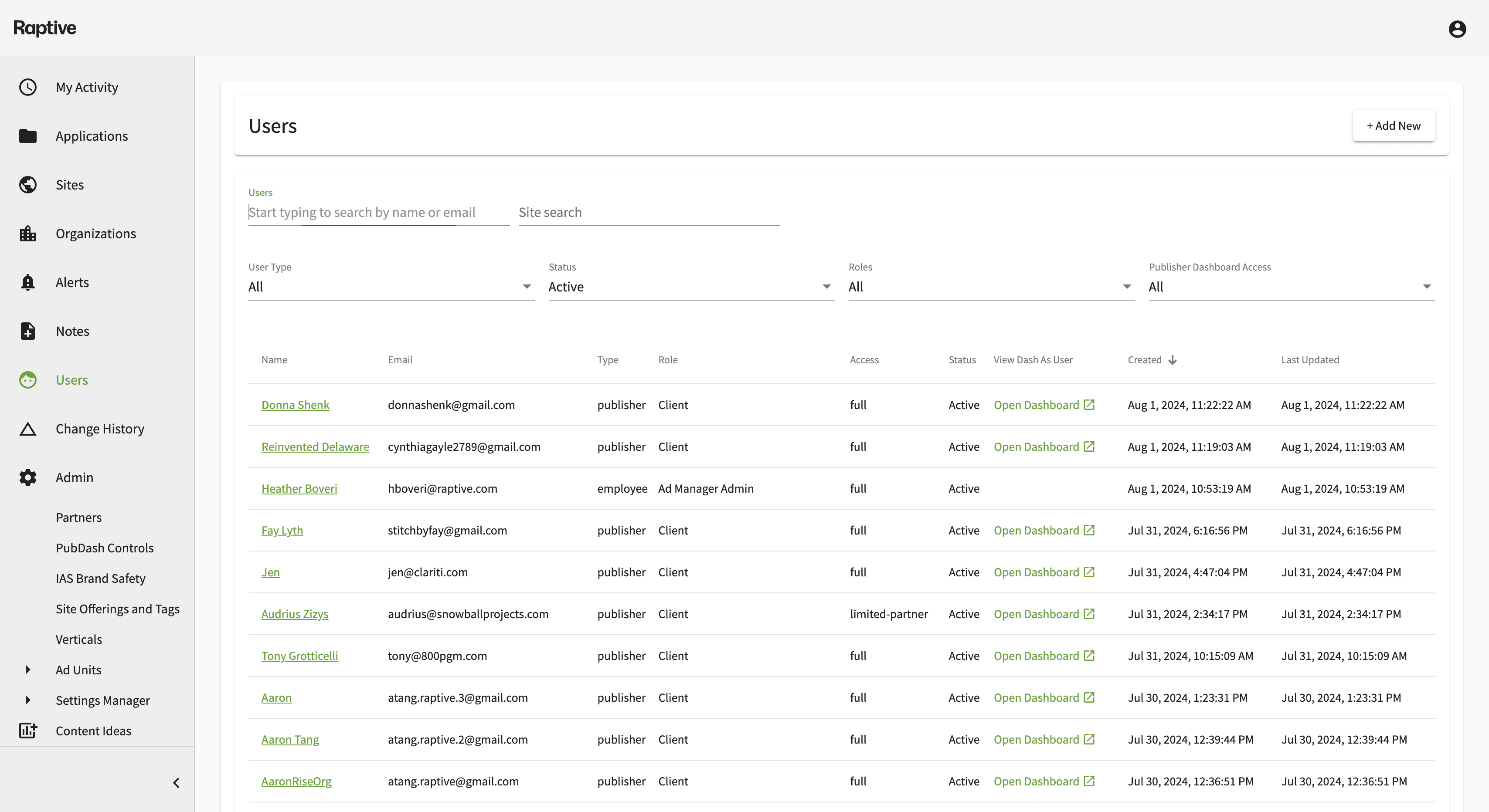
Task: Click the Sites globe icon
Action: (x=28, y=185)
